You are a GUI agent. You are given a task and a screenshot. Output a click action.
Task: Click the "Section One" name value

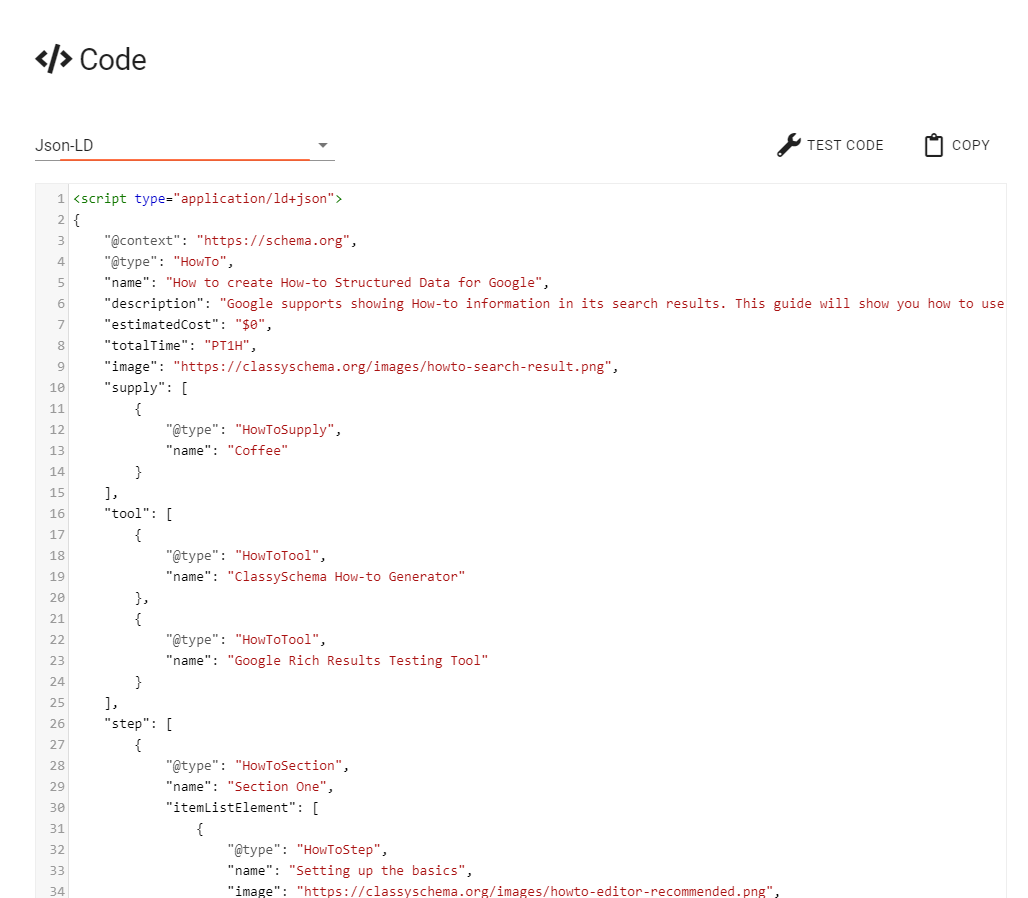[x=277, y=787]
